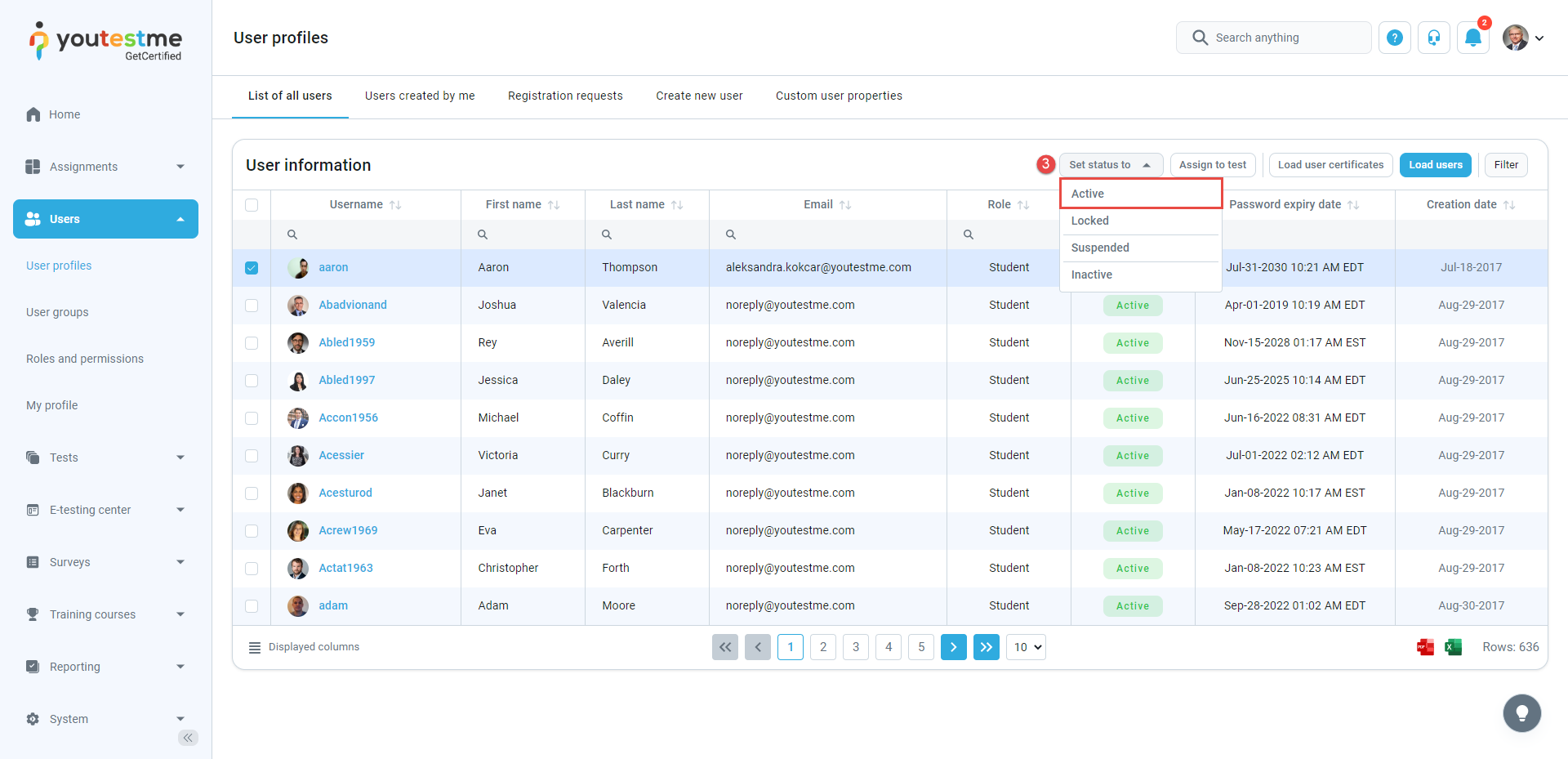The width and height of the screenshot is (1568, 759).
Task: Open the profile avatar menu
Action: pos(1523,38)
